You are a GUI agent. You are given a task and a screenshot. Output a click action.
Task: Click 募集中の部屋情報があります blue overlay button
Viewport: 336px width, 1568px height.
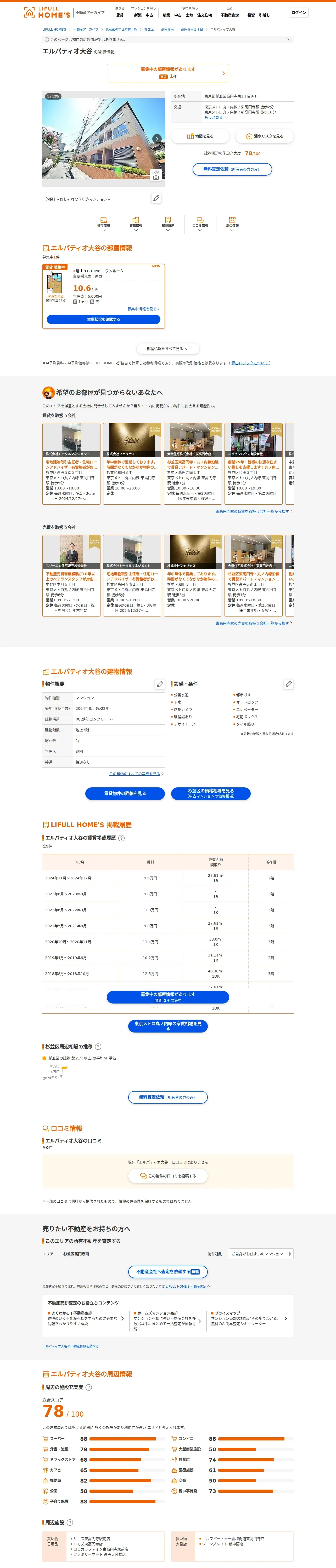tap(168, 997)
